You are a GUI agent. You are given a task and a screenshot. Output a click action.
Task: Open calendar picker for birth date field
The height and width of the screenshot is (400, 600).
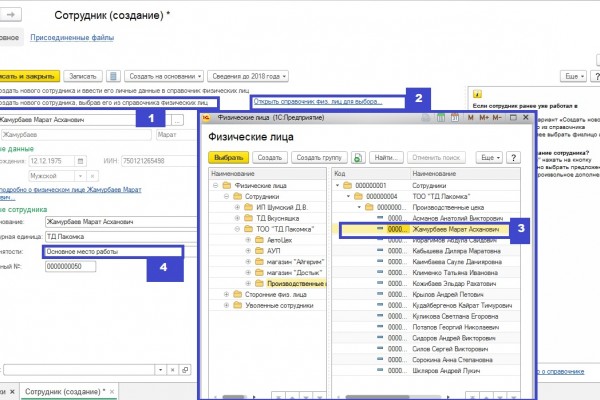click(80, 161)
